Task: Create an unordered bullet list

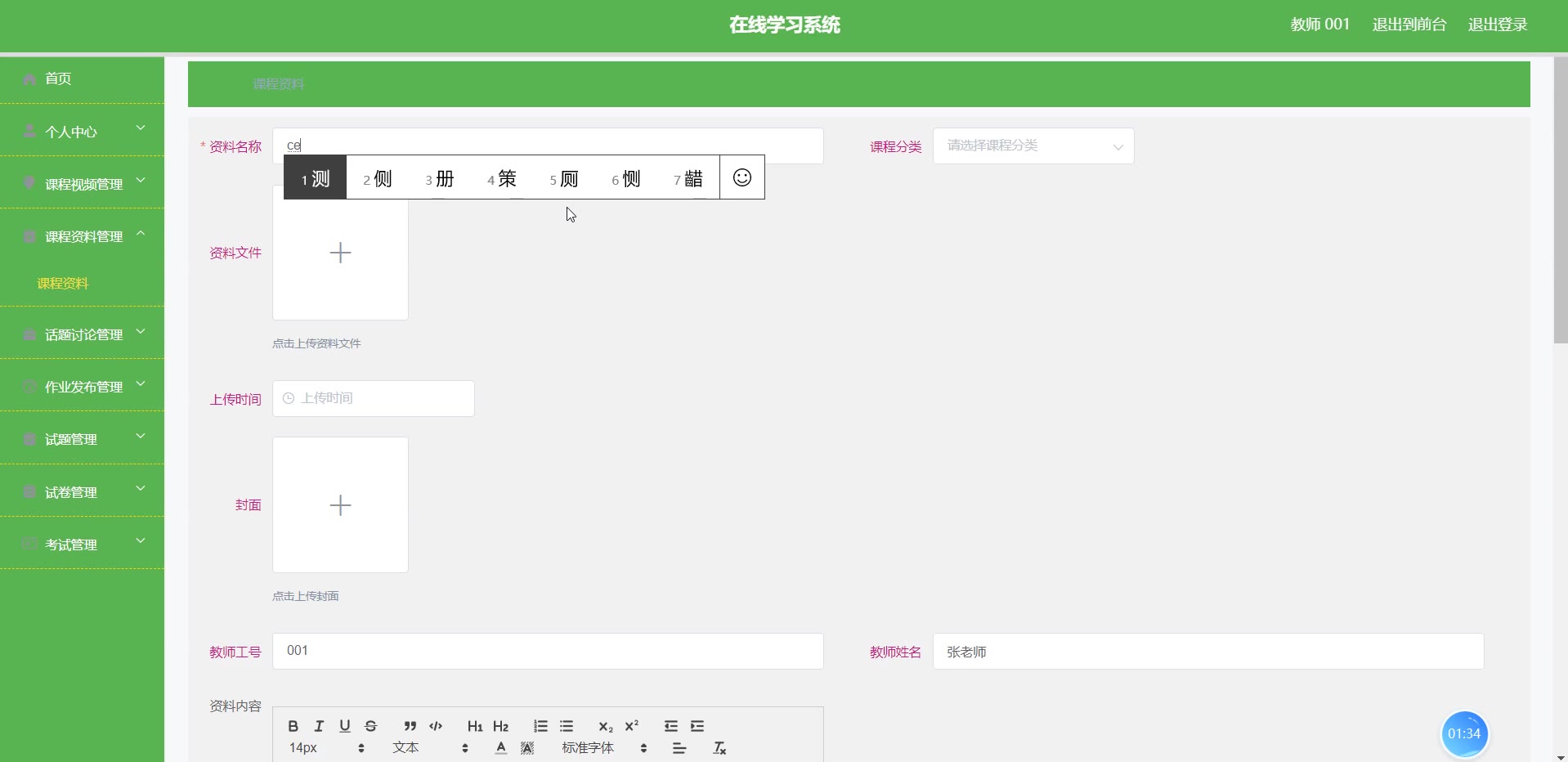Action: (x=567, y=726)
